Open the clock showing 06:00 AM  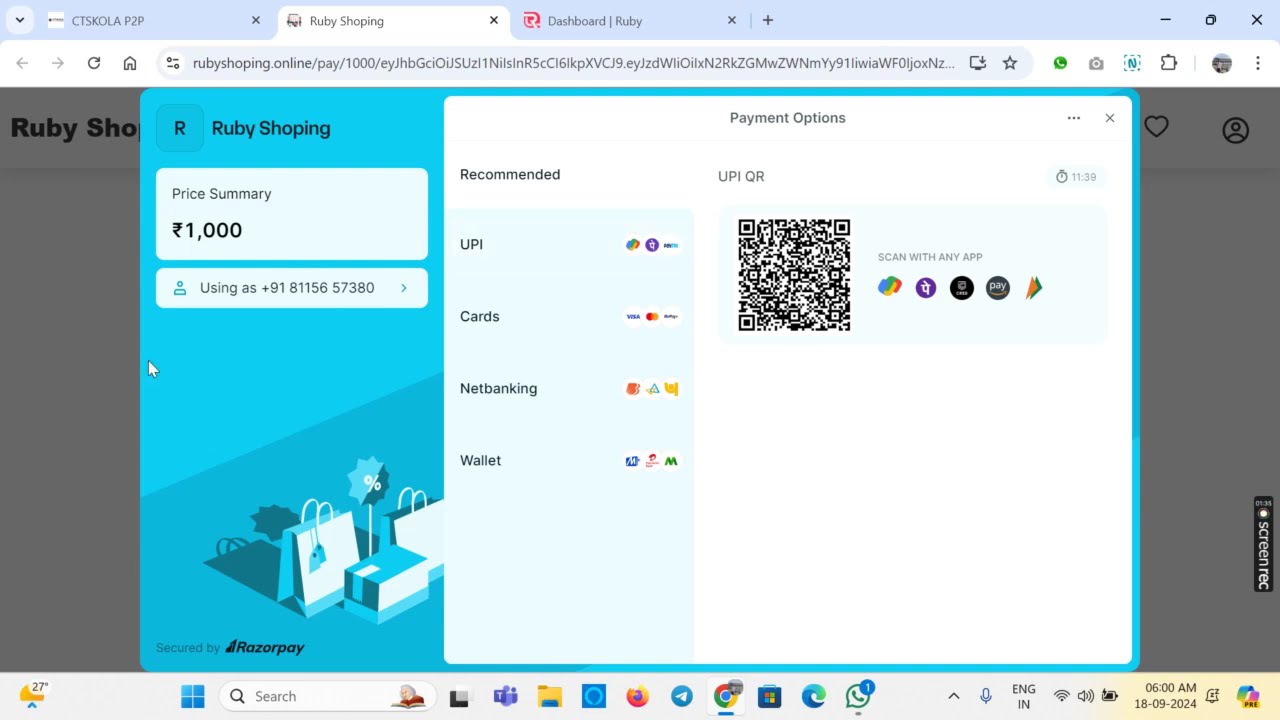tap(1165, 696)
